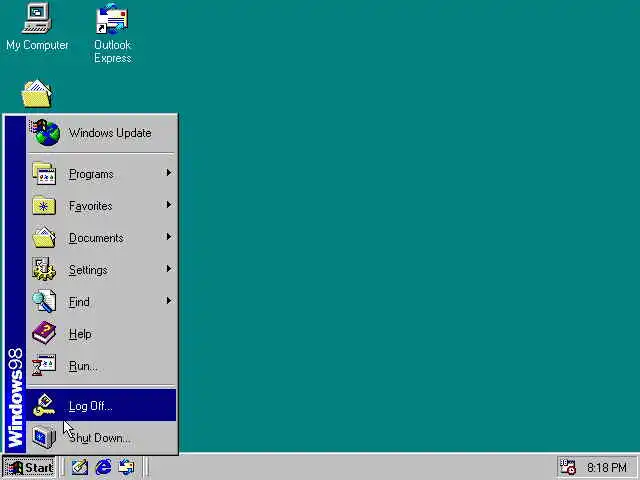Expand the Documents submenu arrow
The width and height of the screenshot is (640, 480).
point(169,236)
